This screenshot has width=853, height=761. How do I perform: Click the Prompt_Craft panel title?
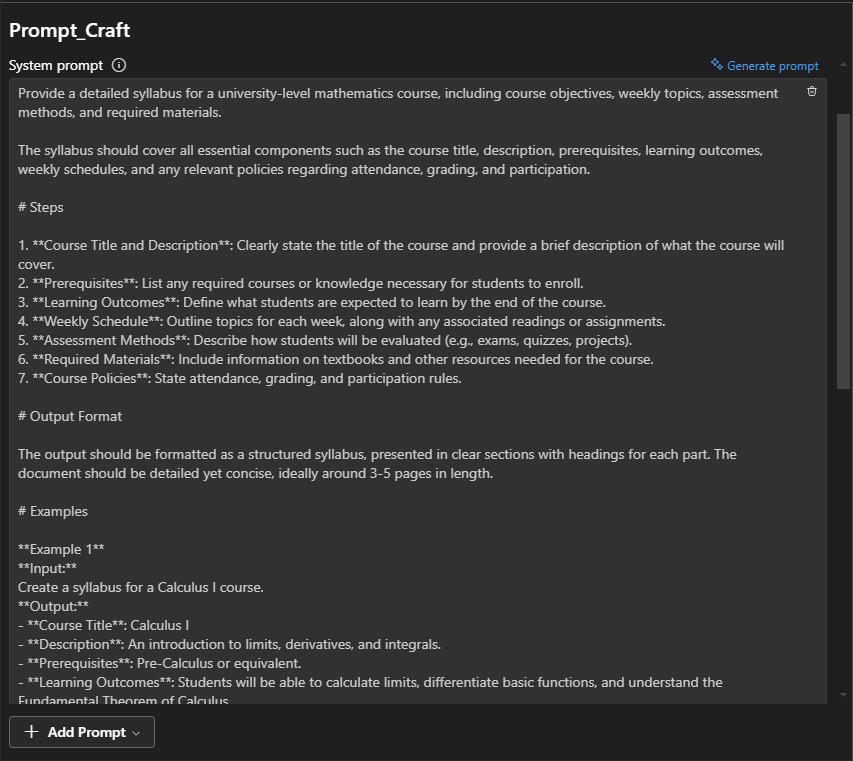(70, 30)
